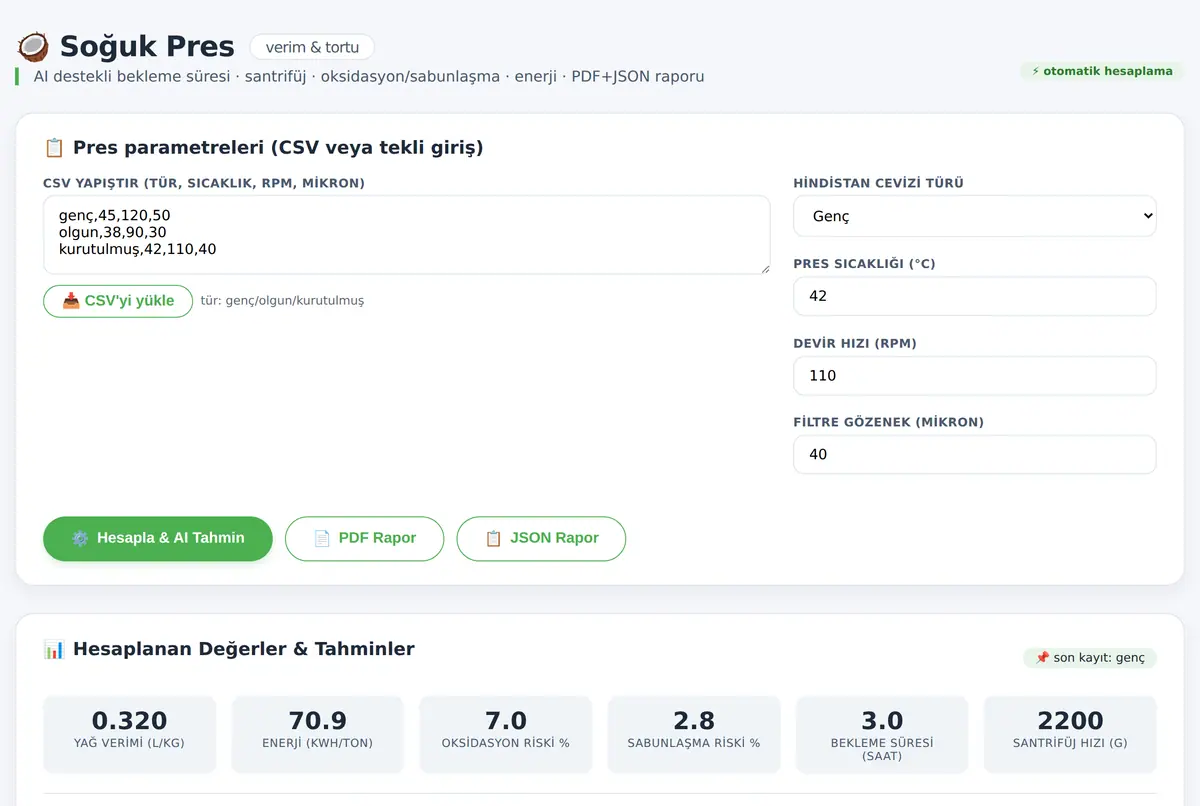Select the Yağ Verimi result card
The image size is (1200, 806).
tap(130, 735)
